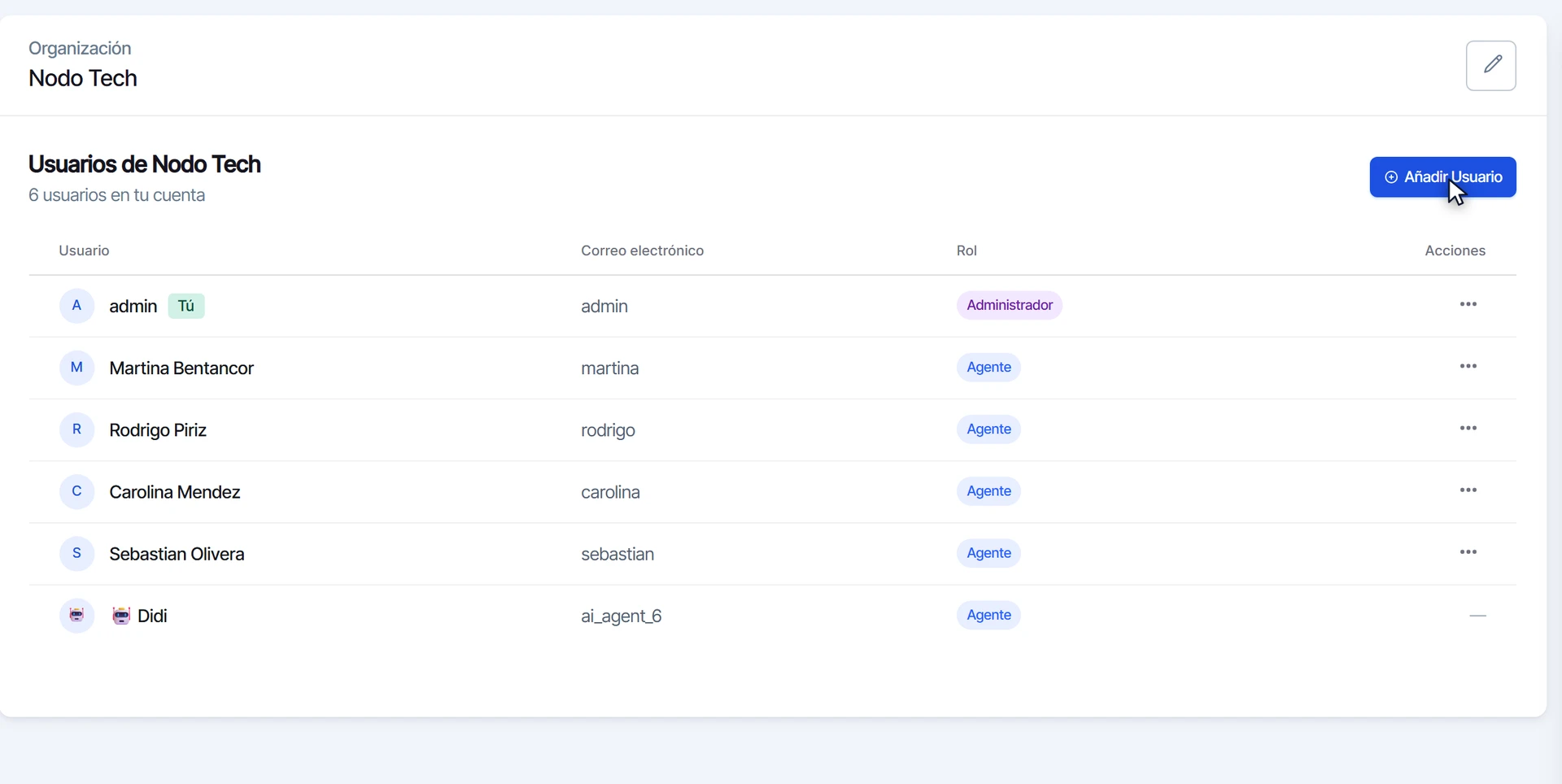Click Sebastian's avatar letter S
1562x784 pixels.
(x=76, y=553)
